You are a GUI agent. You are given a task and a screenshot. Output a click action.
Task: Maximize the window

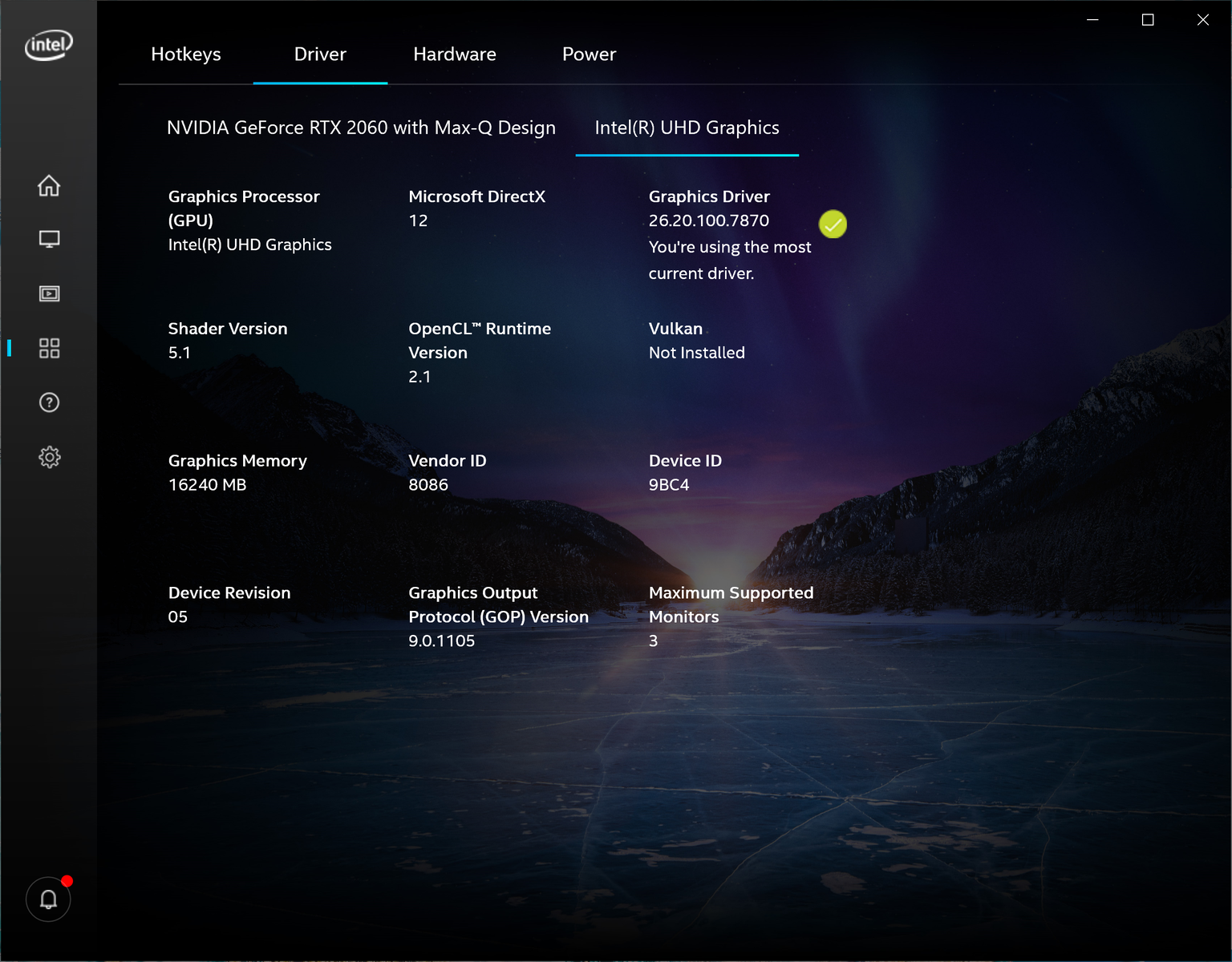click(x=1148, y=19)
